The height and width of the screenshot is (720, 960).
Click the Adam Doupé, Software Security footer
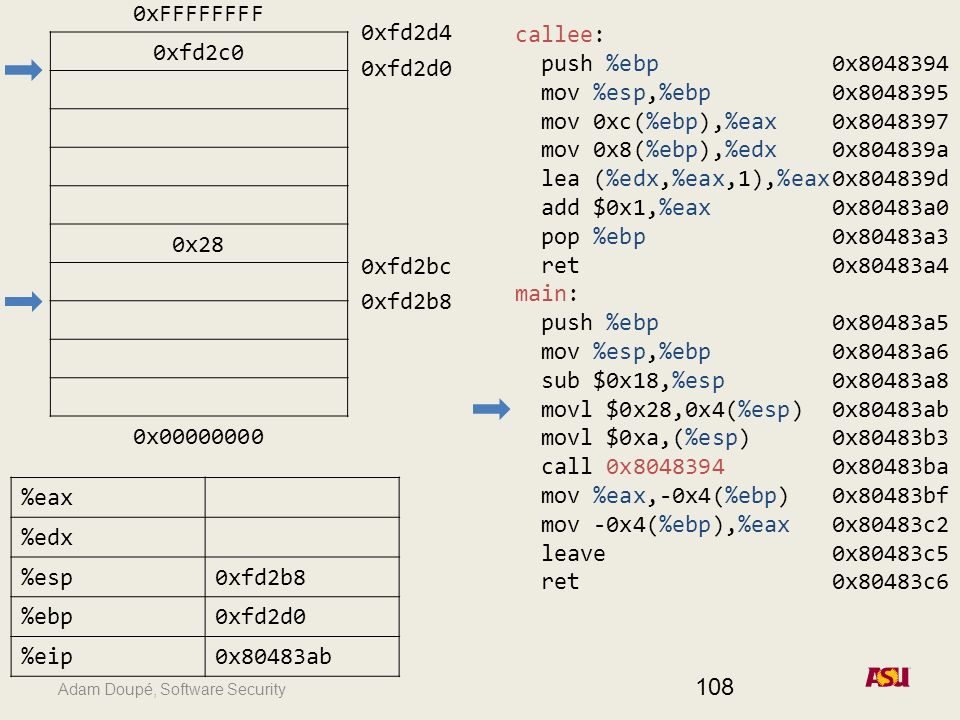coord(171,689)
